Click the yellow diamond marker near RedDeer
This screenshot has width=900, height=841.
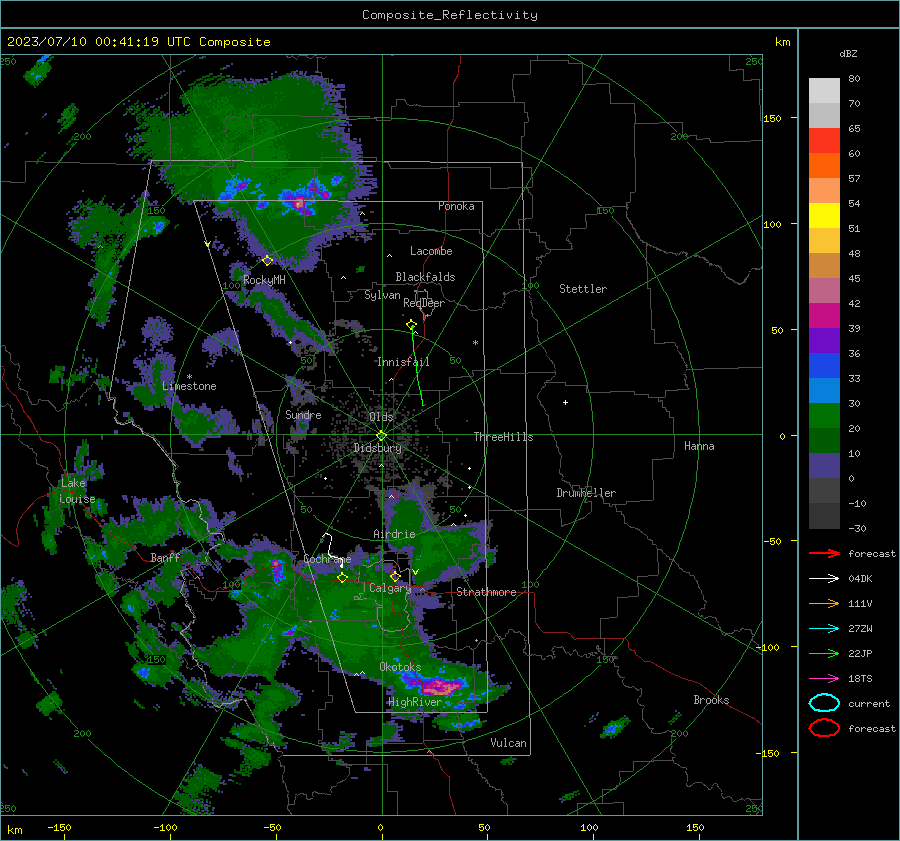(x=411, y=325)
